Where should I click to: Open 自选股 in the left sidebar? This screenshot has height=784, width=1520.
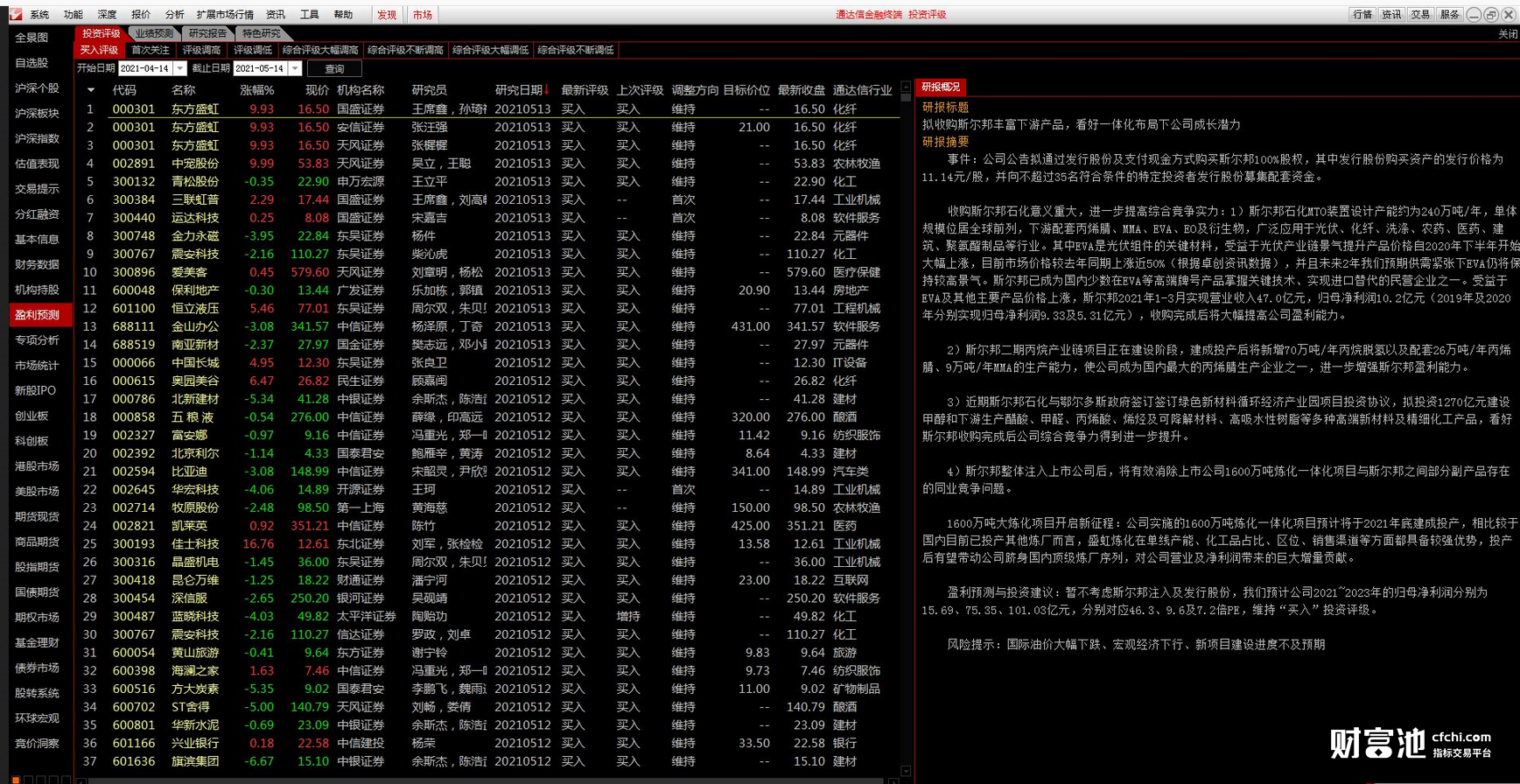click(32, 63)
